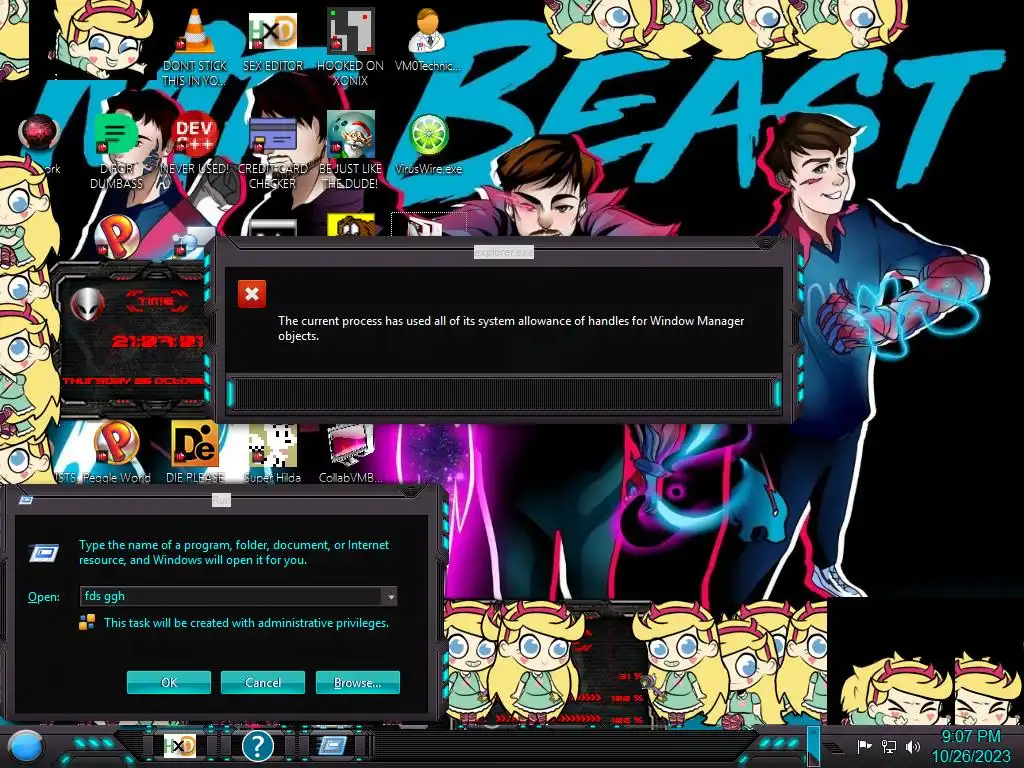Click Browse... in the Run dialog
Viewport: 1024px width, 768px height.
357,682
